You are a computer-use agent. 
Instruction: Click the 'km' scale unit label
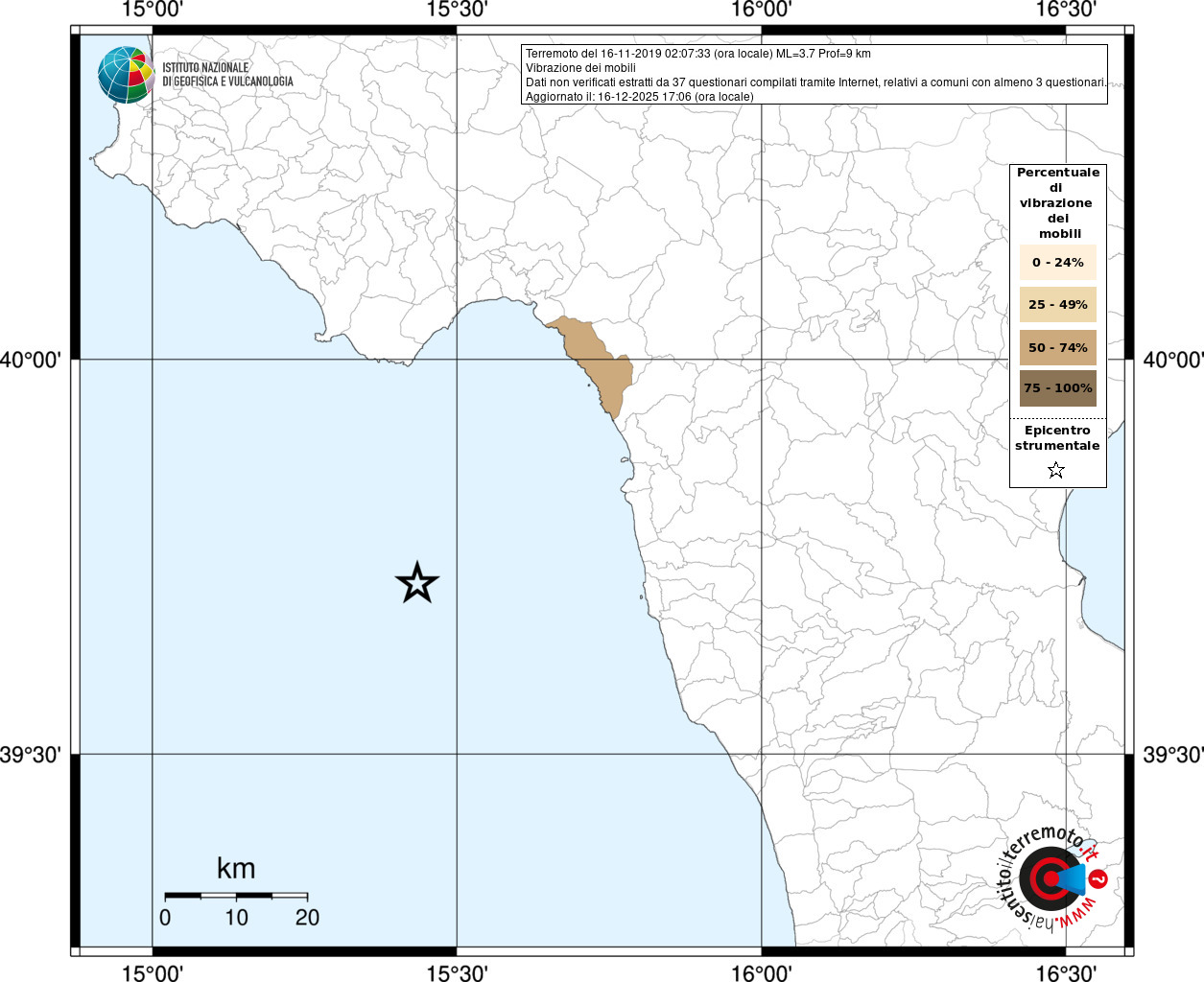[236, 868]
